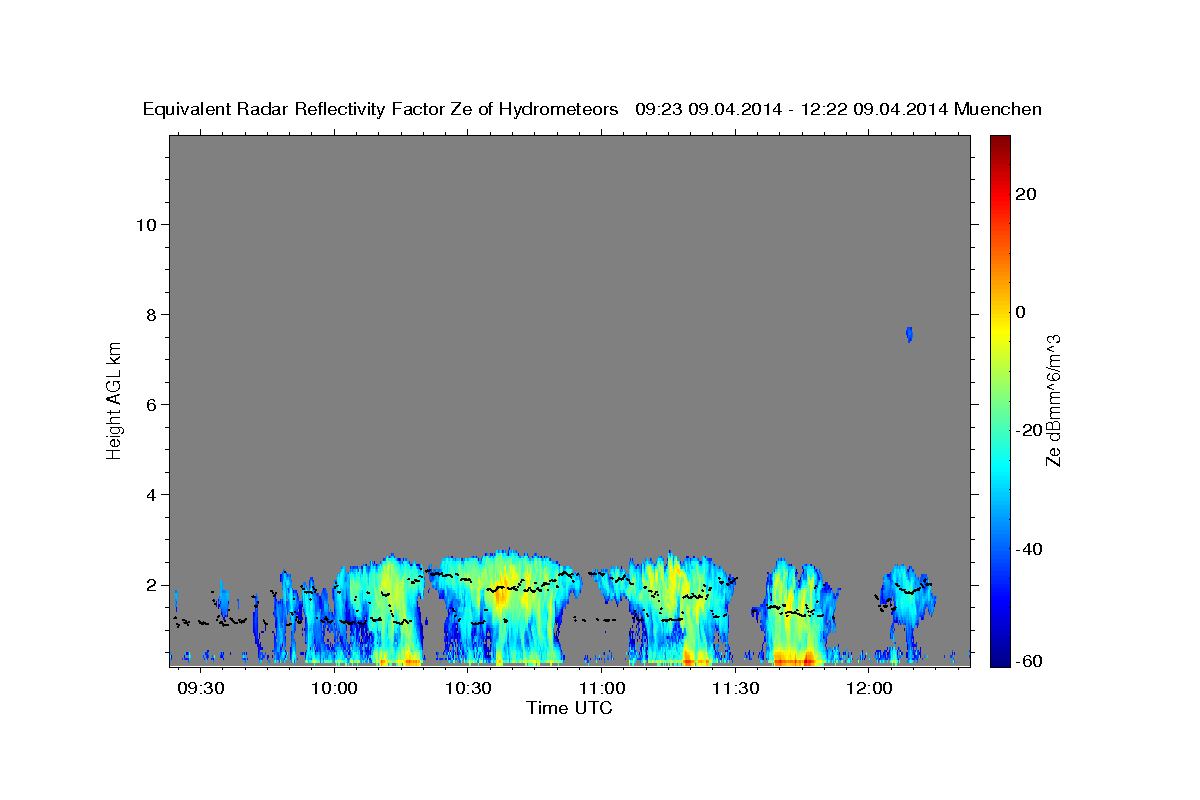Click the dark blue bottom of the colorbar
Viewport: 1200px width, 800px height.
[x=999, y=656]
